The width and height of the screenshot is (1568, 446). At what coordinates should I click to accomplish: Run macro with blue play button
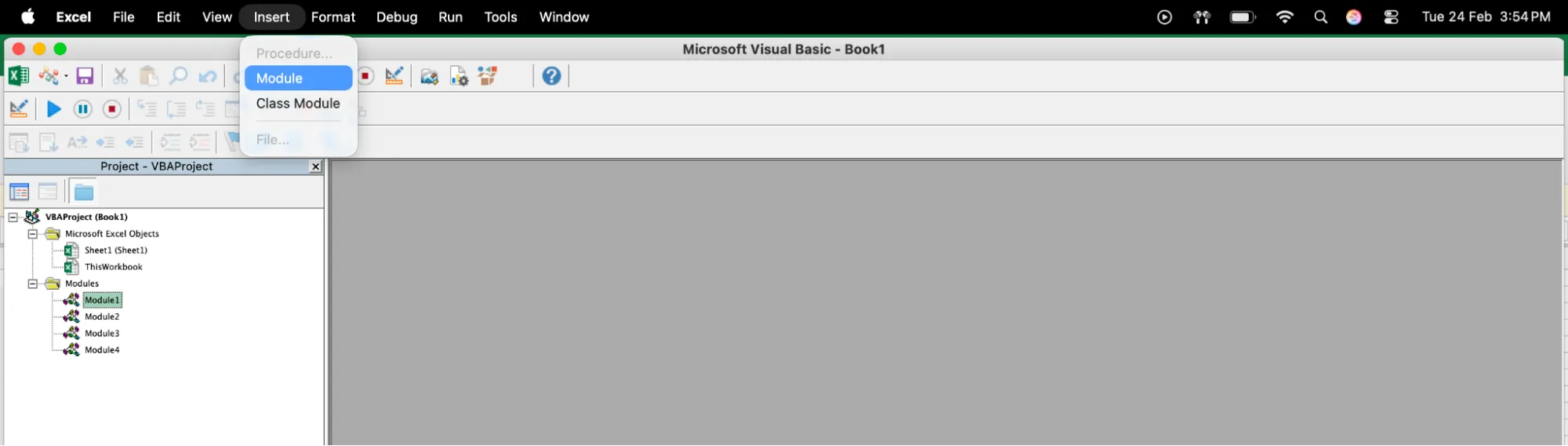53,109
